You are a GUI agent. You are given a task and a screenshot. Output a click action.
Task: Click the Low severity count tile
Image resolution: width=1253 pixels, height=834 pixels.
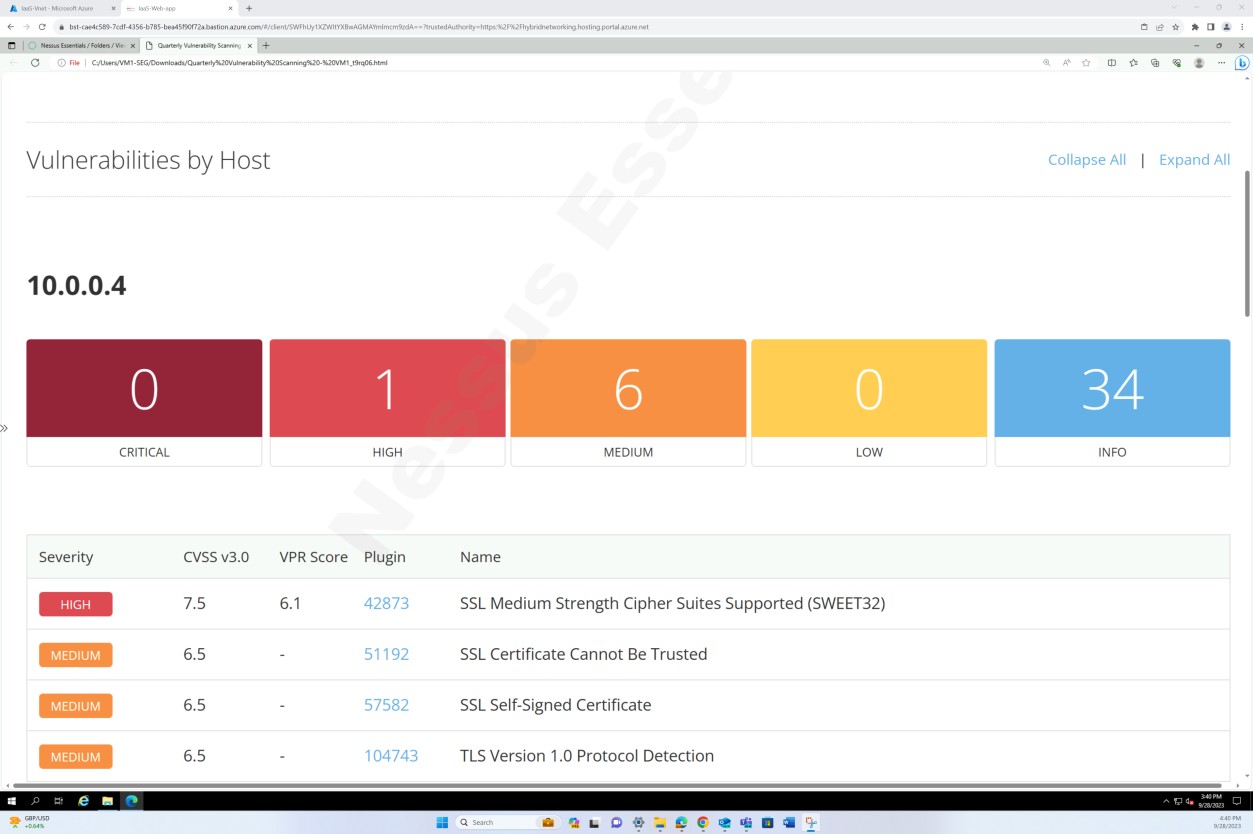point(869,403)
